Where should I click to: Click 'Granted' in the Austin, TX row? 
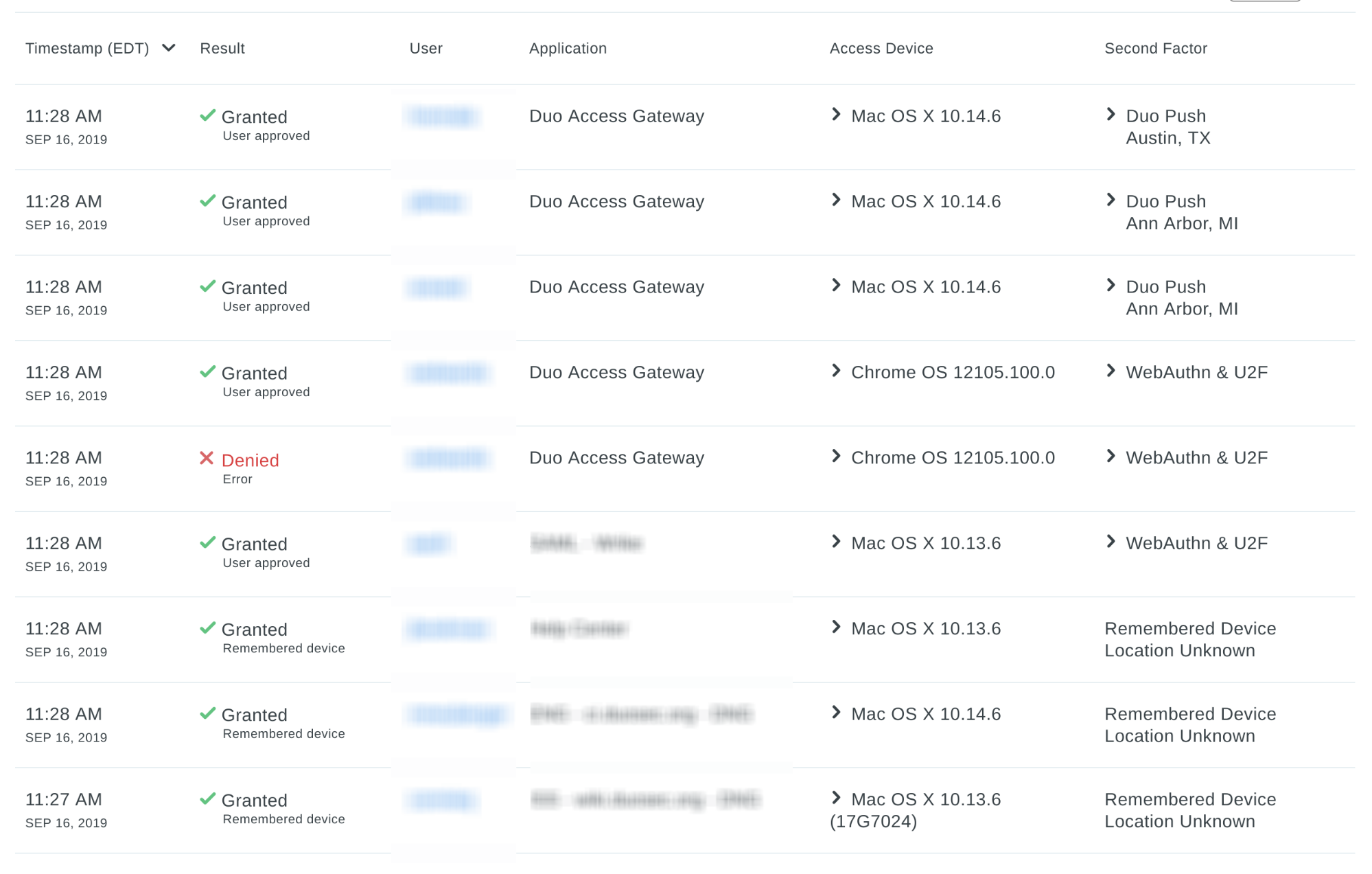[254, 117]
